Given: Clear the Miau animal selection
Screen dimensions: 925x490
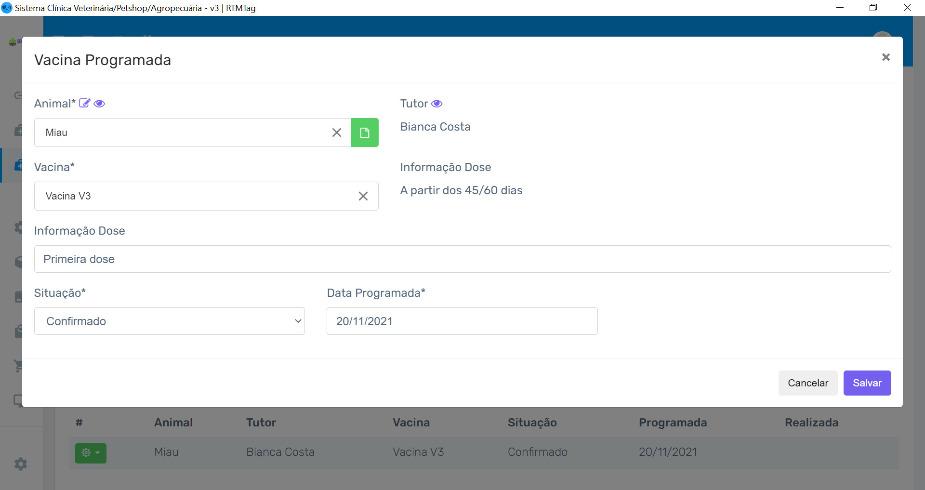Looking at the screenshot, I should pos(337,132).
